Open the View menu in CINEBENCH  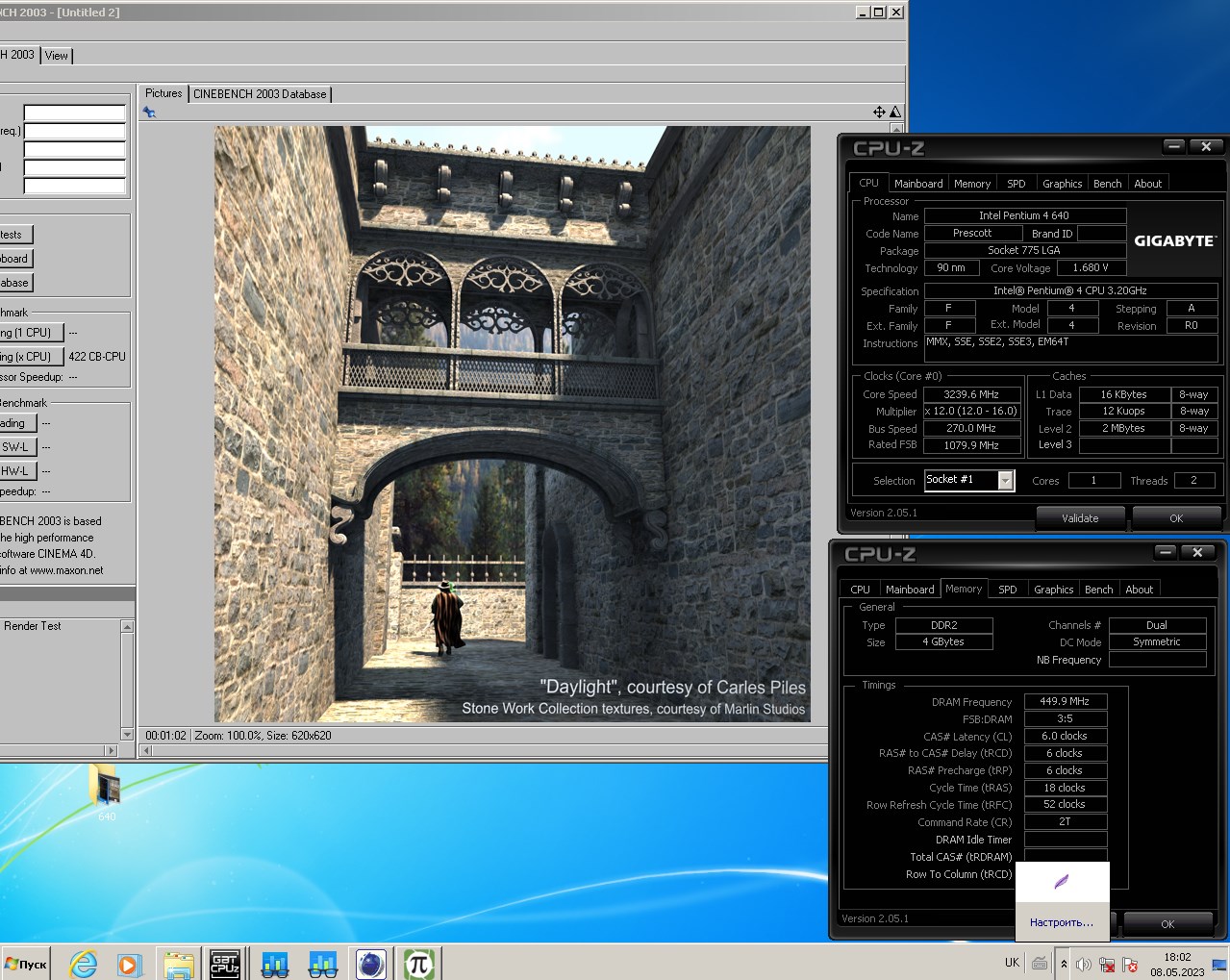point(57,56)
